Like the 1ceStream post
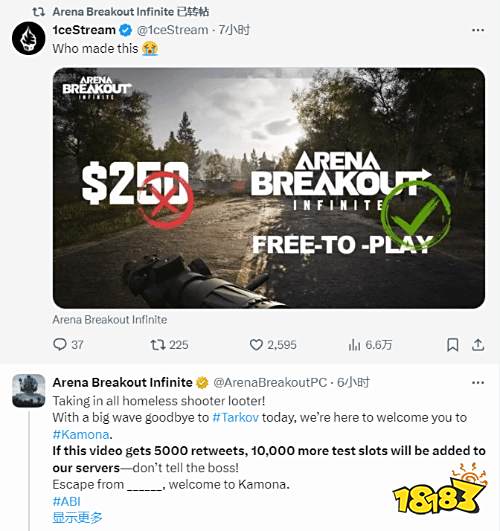Screen dimensions: 500x531 pyautogui.click(x=273, y=345)
